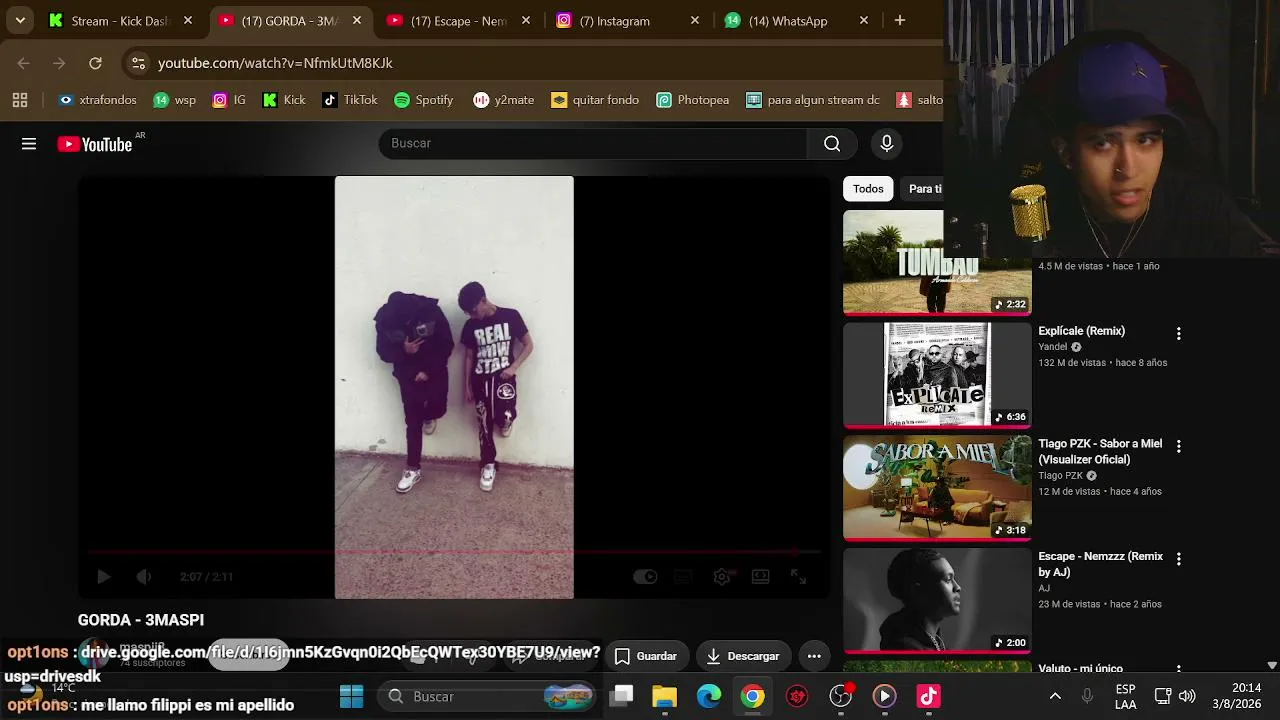
Task: Open File Explorer from the taskbar
Action: click(x=665, y=696)
